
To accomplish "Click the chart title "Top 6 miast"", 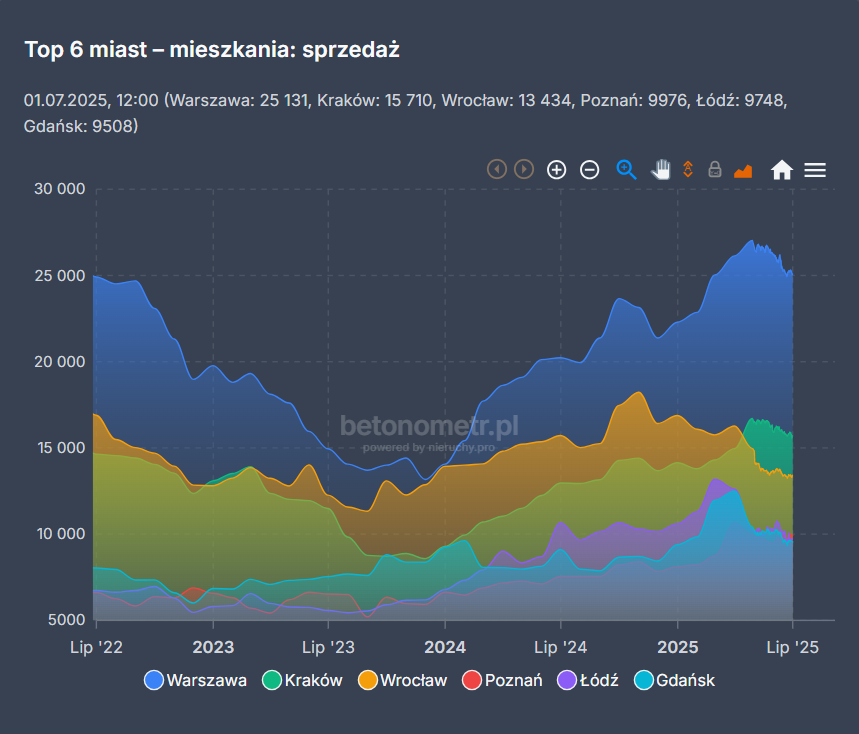I will pyautogui.click(x=212, y=50).
